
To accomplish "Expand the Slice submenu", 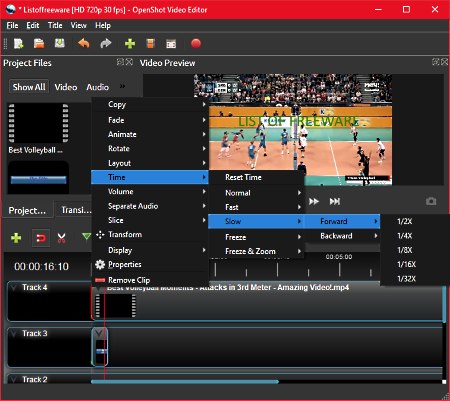I will [150, 220].
